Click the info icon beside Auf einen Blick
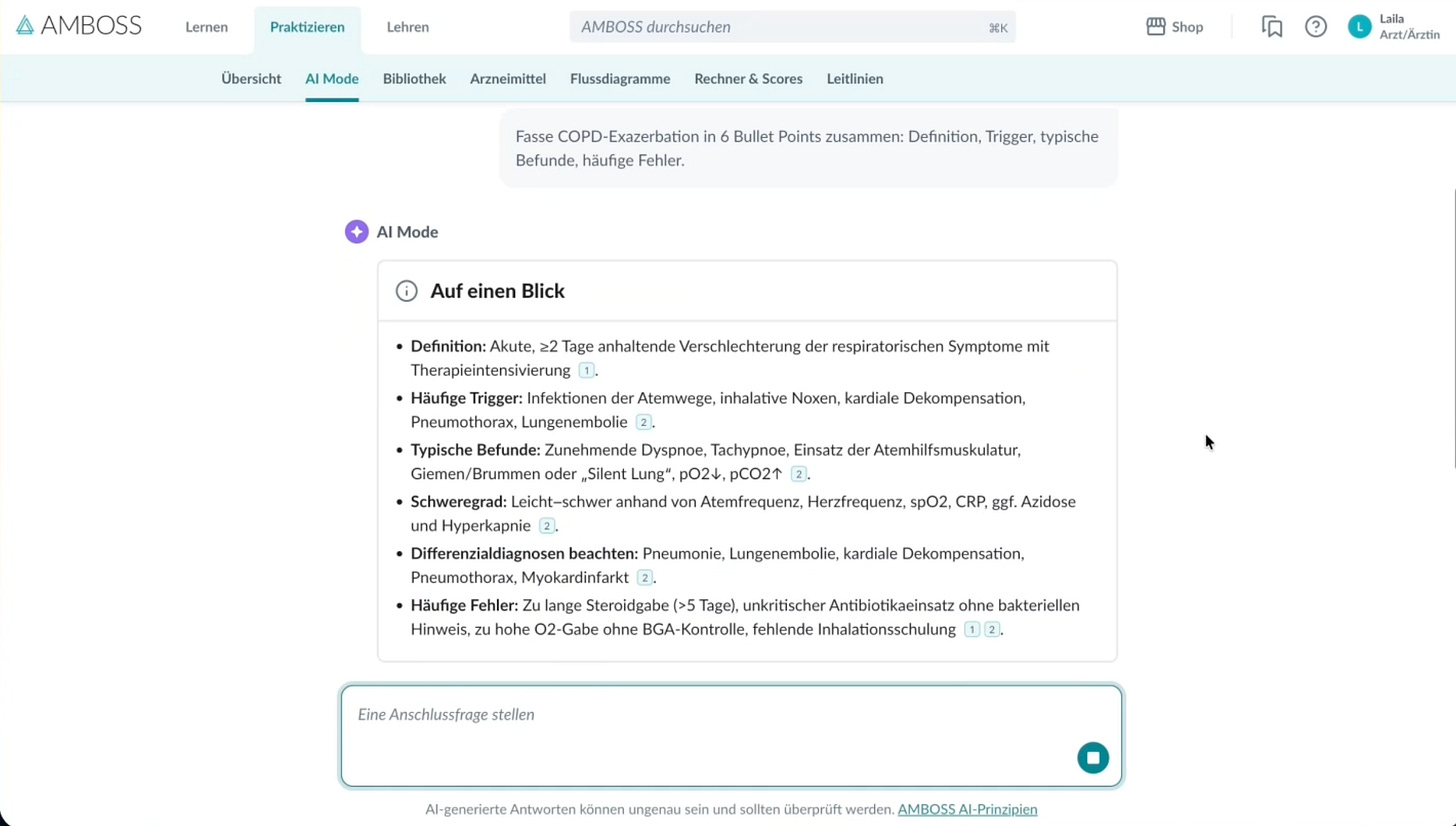This screenshot has width=1456, height=826. [406, 291]
